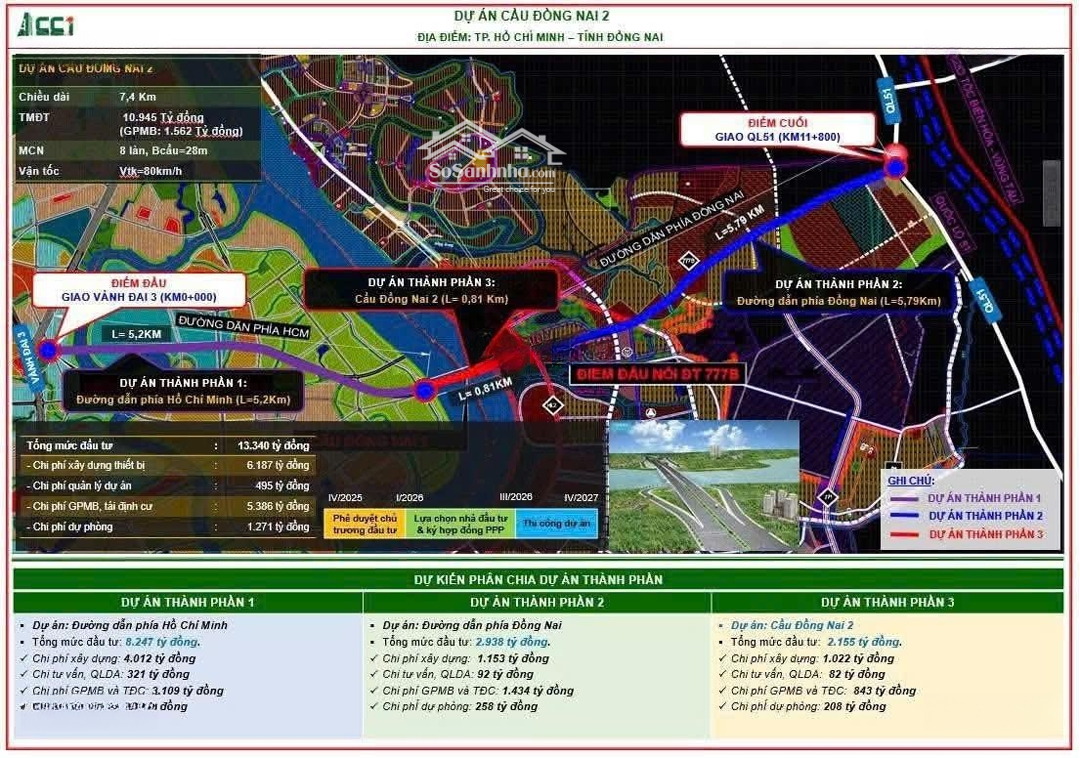This screenshot has width=1080, height=758.
Task: Click the triangle marker below ĐT 777B label
Action: (651, 411)
